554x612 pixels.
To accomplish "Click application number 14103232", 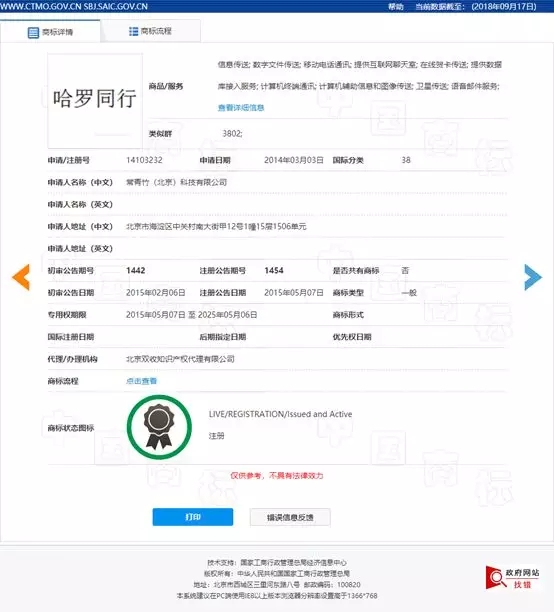I will 144,160.
